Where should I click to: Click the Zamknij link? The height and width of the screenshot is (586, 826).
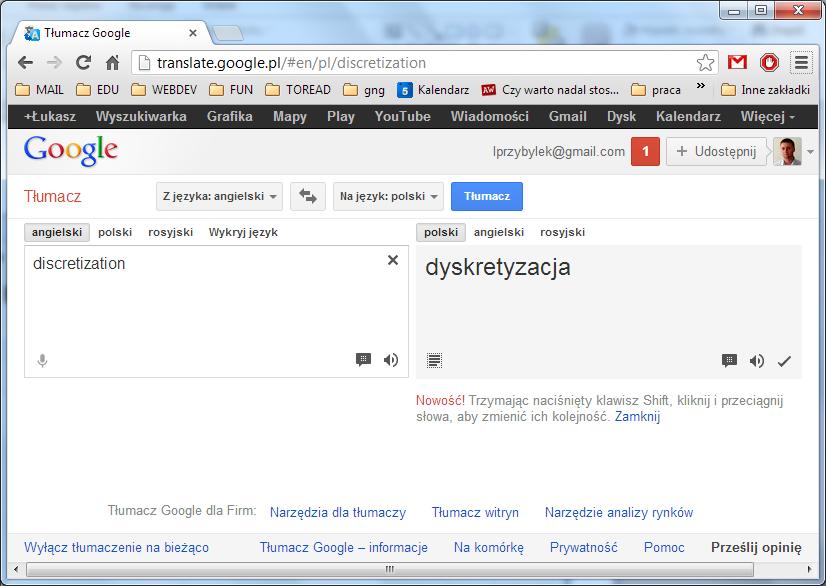click(x=637, y=417)
